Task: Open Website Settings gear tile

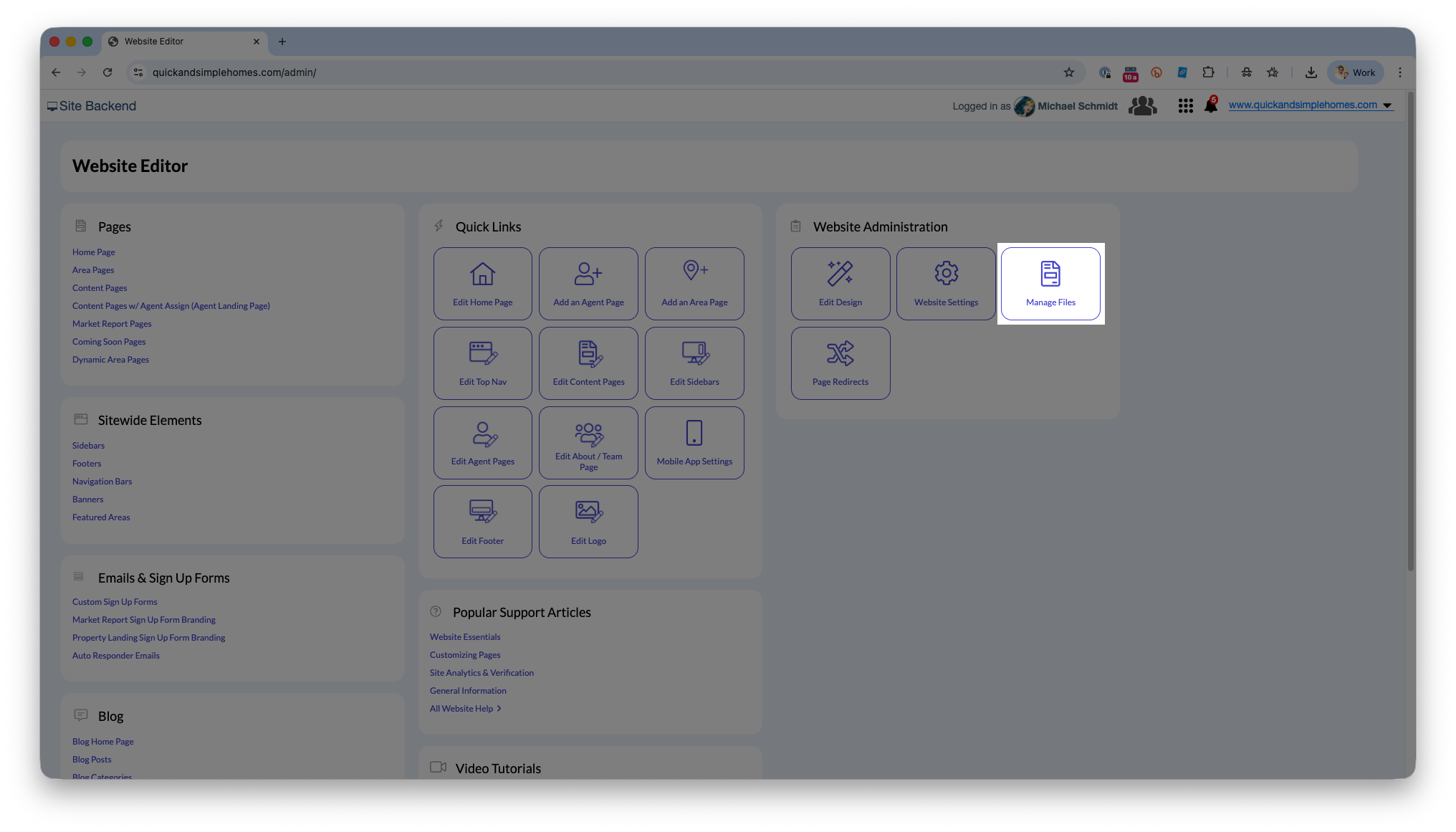Action: (x=946, y=284)
